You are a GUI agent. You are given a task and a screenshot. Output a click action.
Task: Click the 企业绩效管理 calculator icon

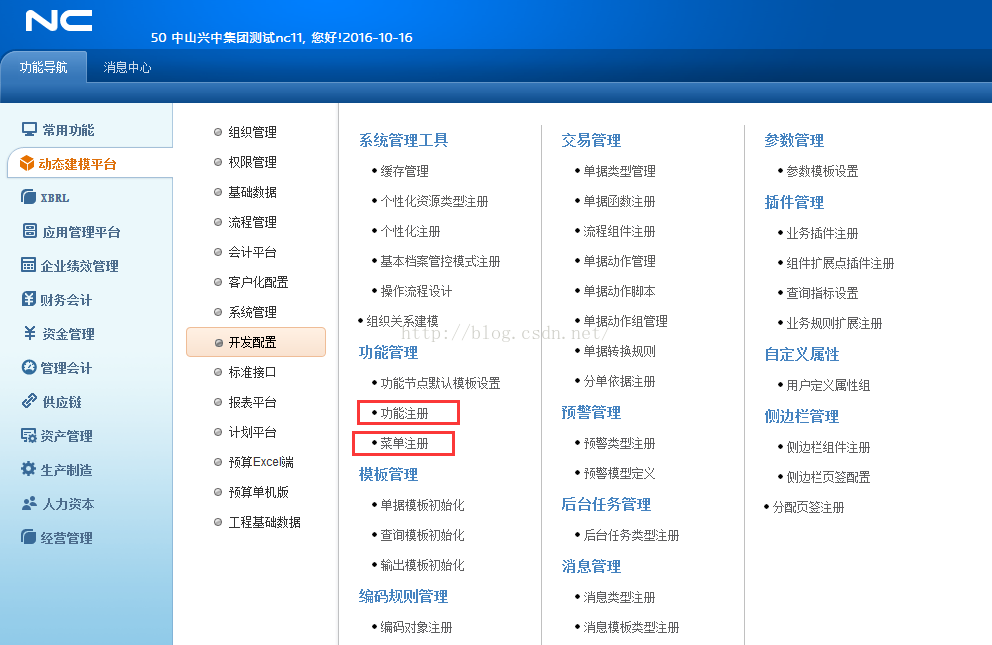[x=28, y=265]
